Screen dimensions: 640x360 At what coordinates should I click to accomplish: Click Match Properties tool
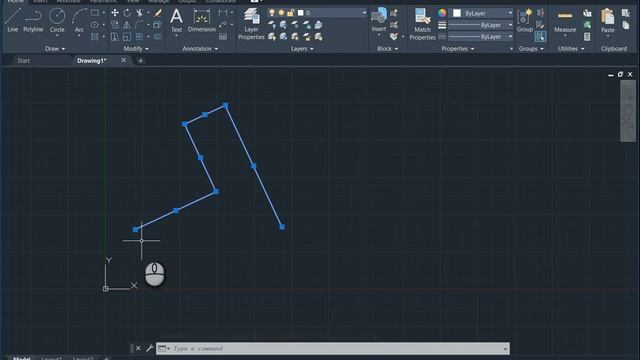tap(422, 24)
